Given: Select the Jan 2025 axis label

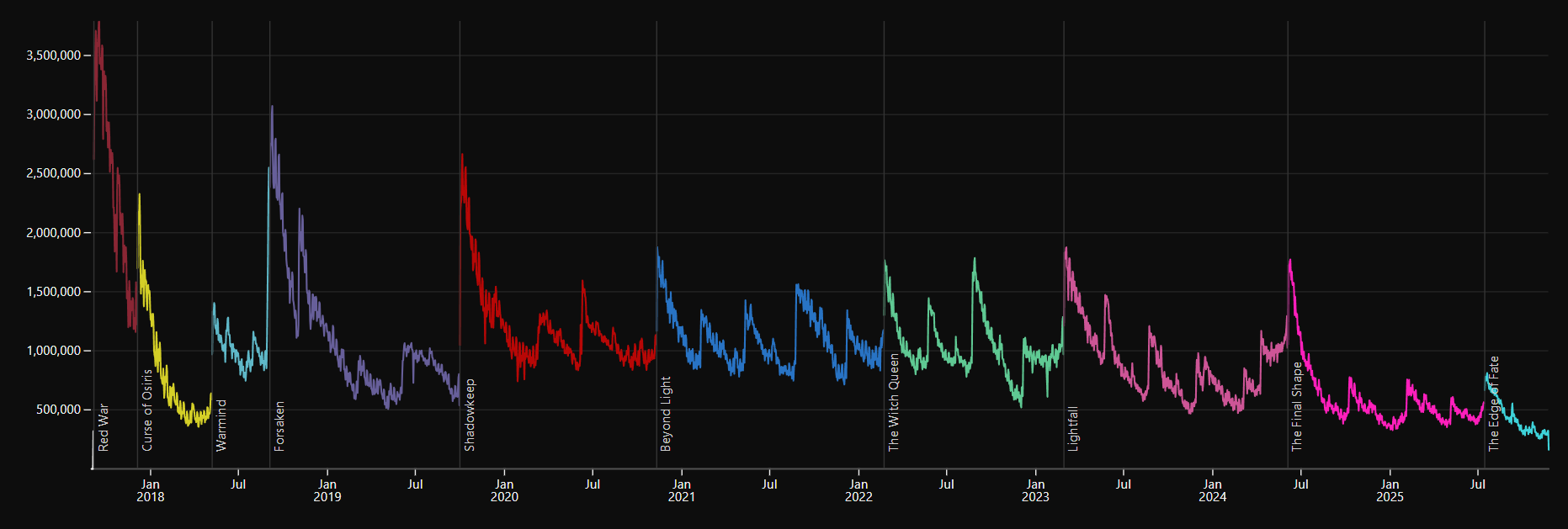Looking at the screenshot, I should 1390,490.
